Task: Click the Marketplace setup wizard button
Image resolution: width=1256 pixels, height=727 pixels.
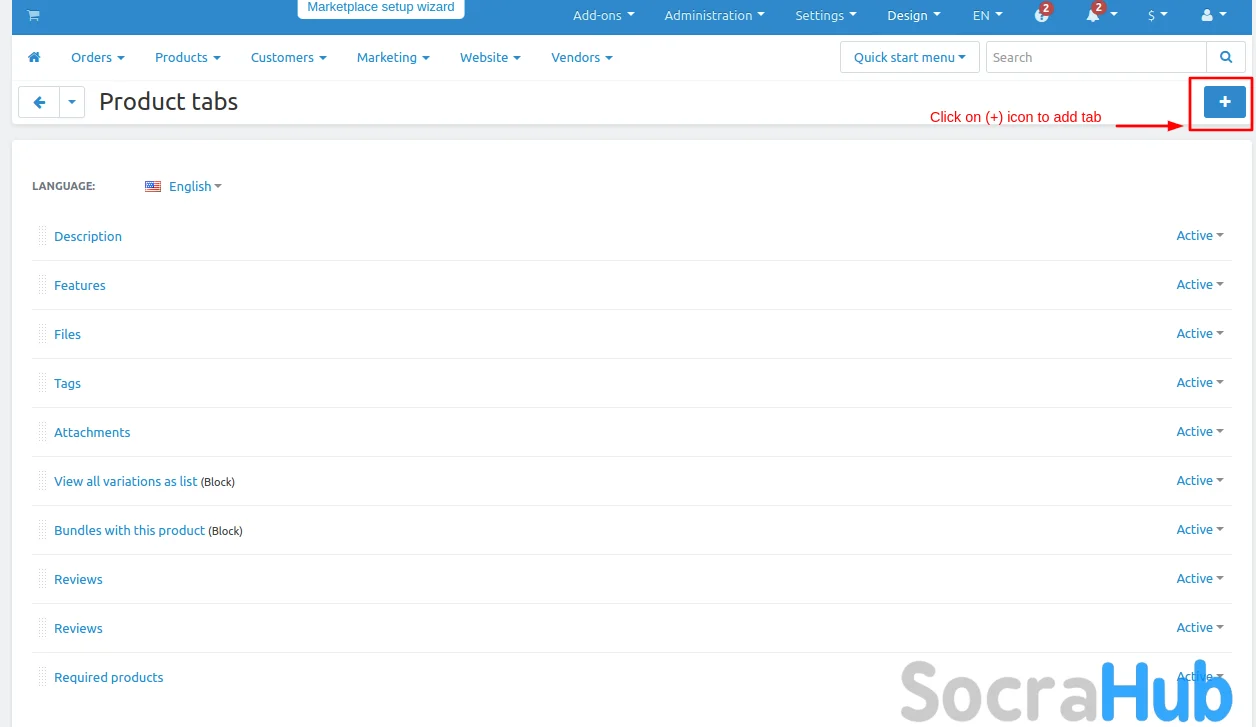Action: [x=380, y=8]
